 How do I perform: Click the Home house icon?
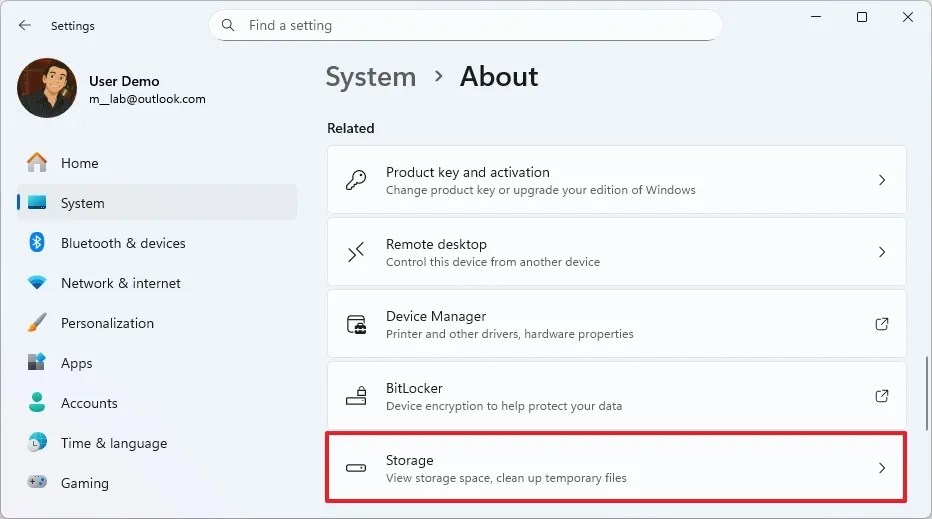[x=37, y=162]
